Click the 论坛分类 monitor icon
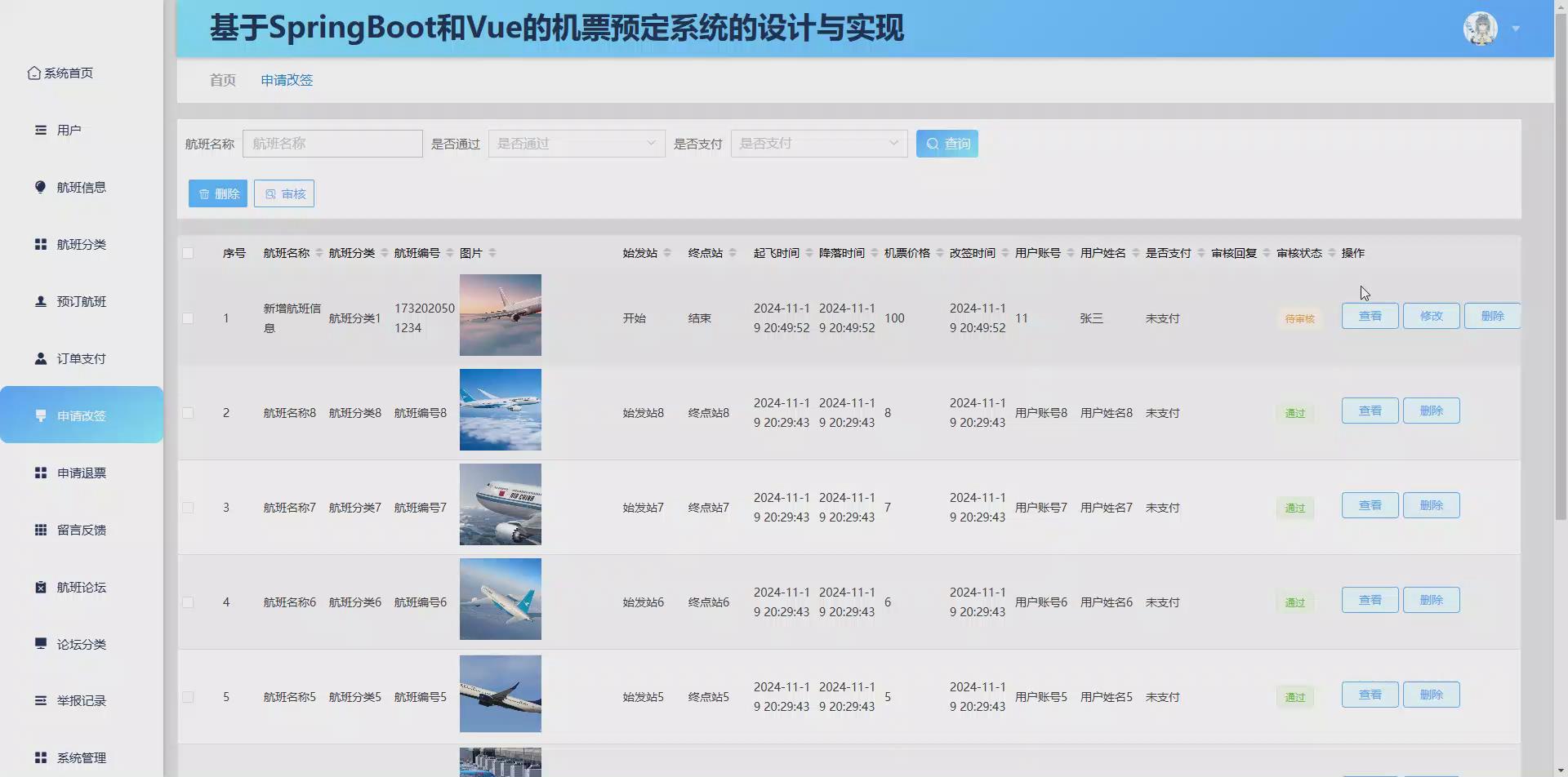 [40, 643]
